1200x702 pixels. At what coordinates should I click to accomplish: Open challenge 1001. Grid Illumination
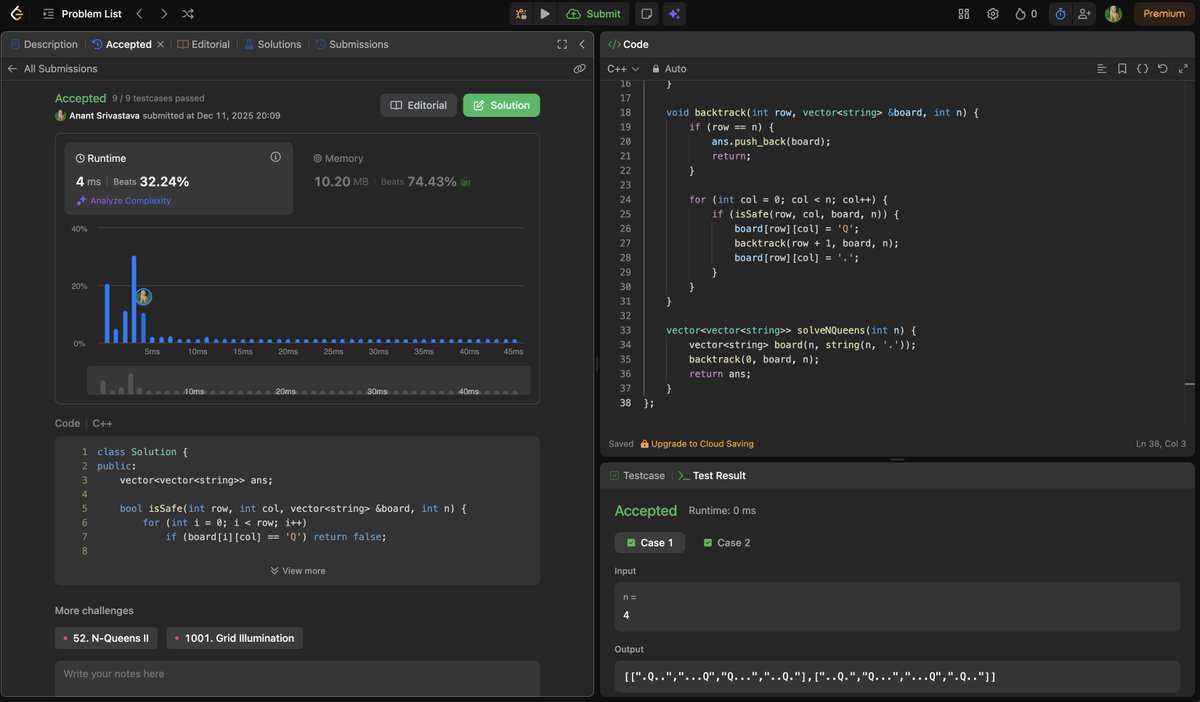pyautogui.click(x=234, y=638)
